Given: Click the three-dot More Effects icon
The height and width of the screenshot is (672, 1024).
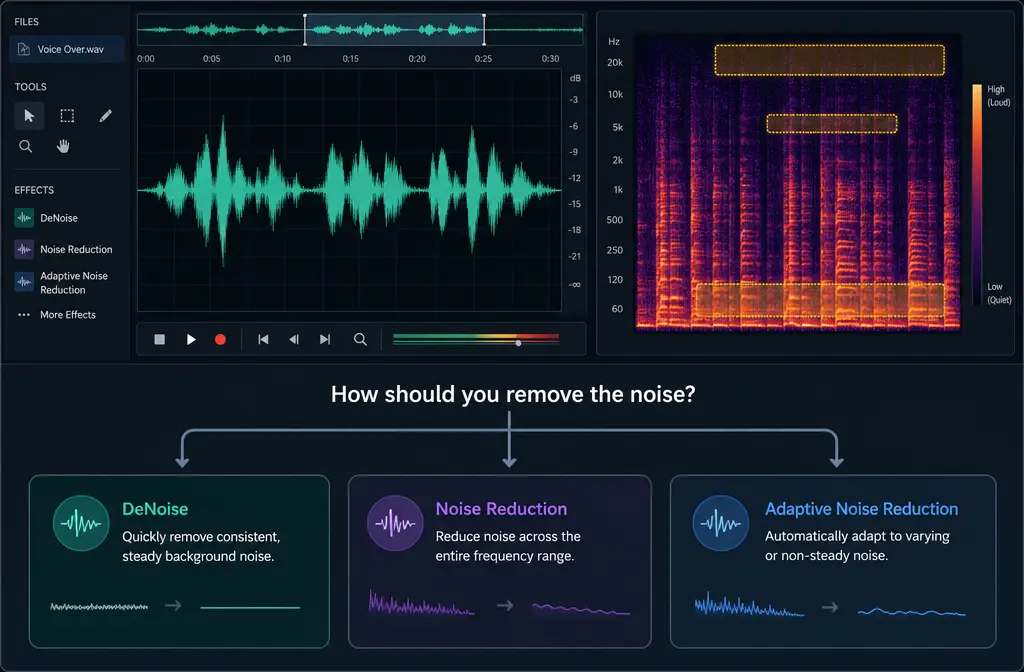Looking at the screenshot, I should click(x=24, y=315).
